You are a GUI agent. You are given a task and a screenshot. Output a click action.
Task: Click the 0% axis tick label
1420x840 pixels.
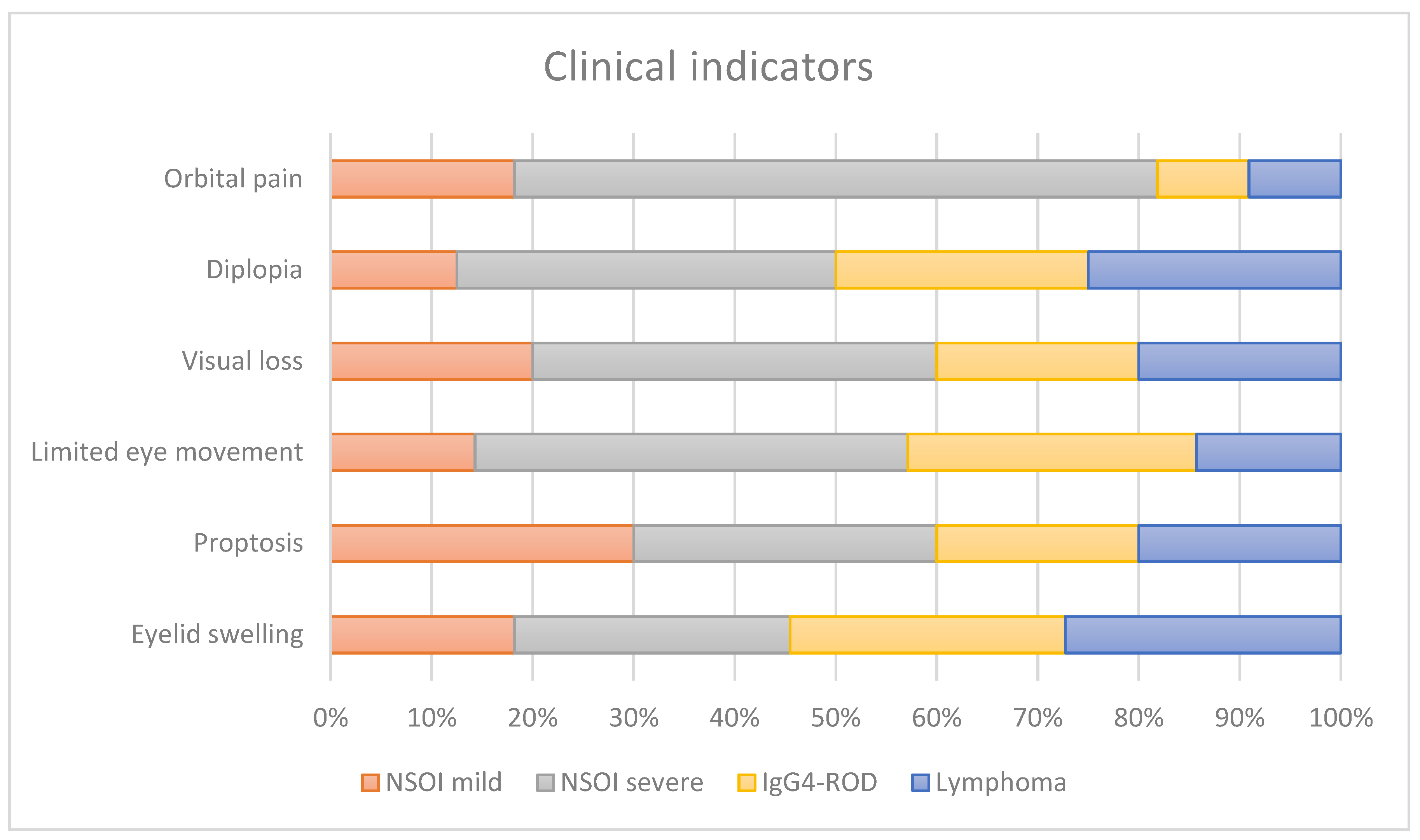click(x=330, y=718)
